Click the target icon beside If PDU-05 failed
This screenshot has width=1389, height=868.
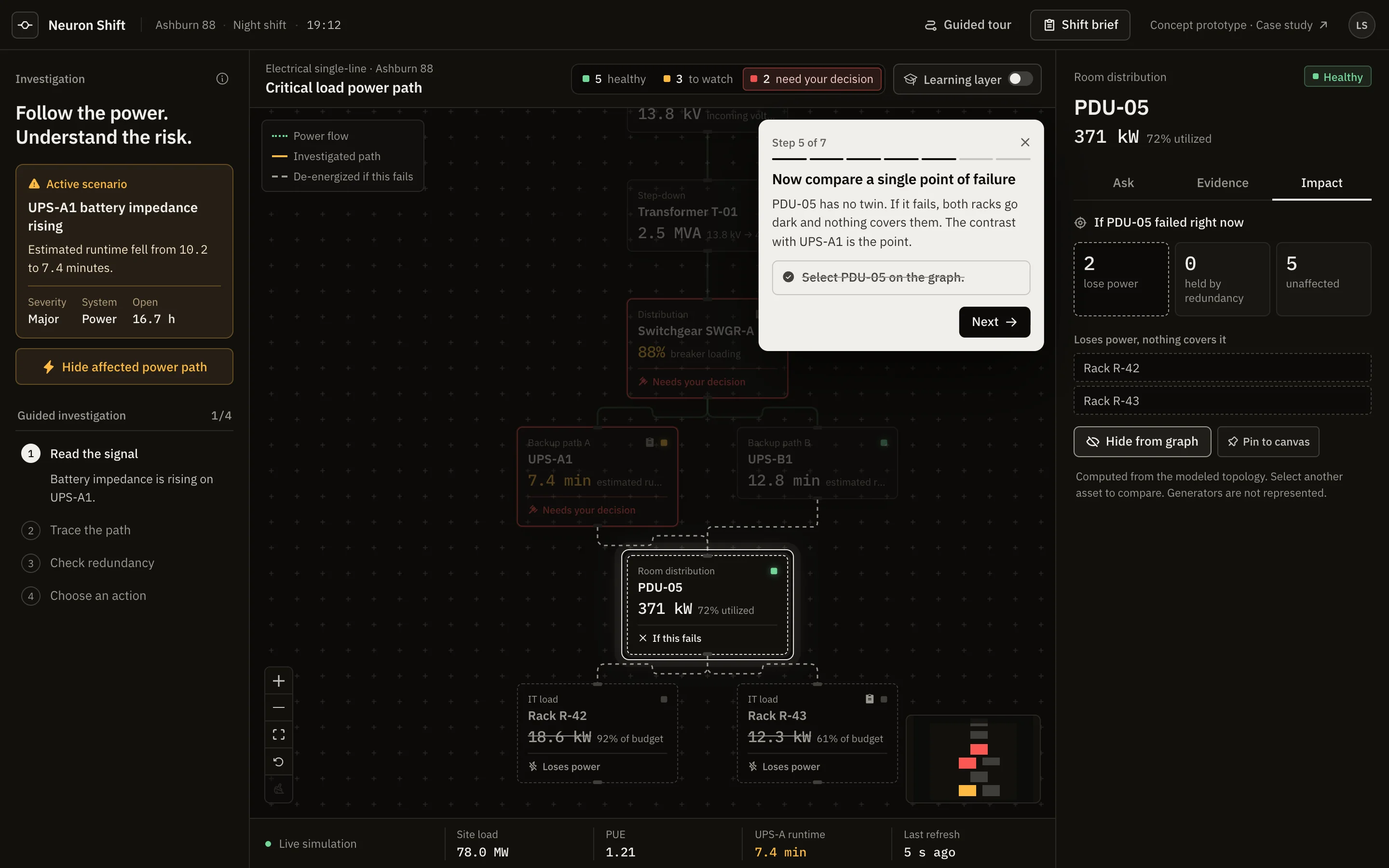tap(1080, 223)
